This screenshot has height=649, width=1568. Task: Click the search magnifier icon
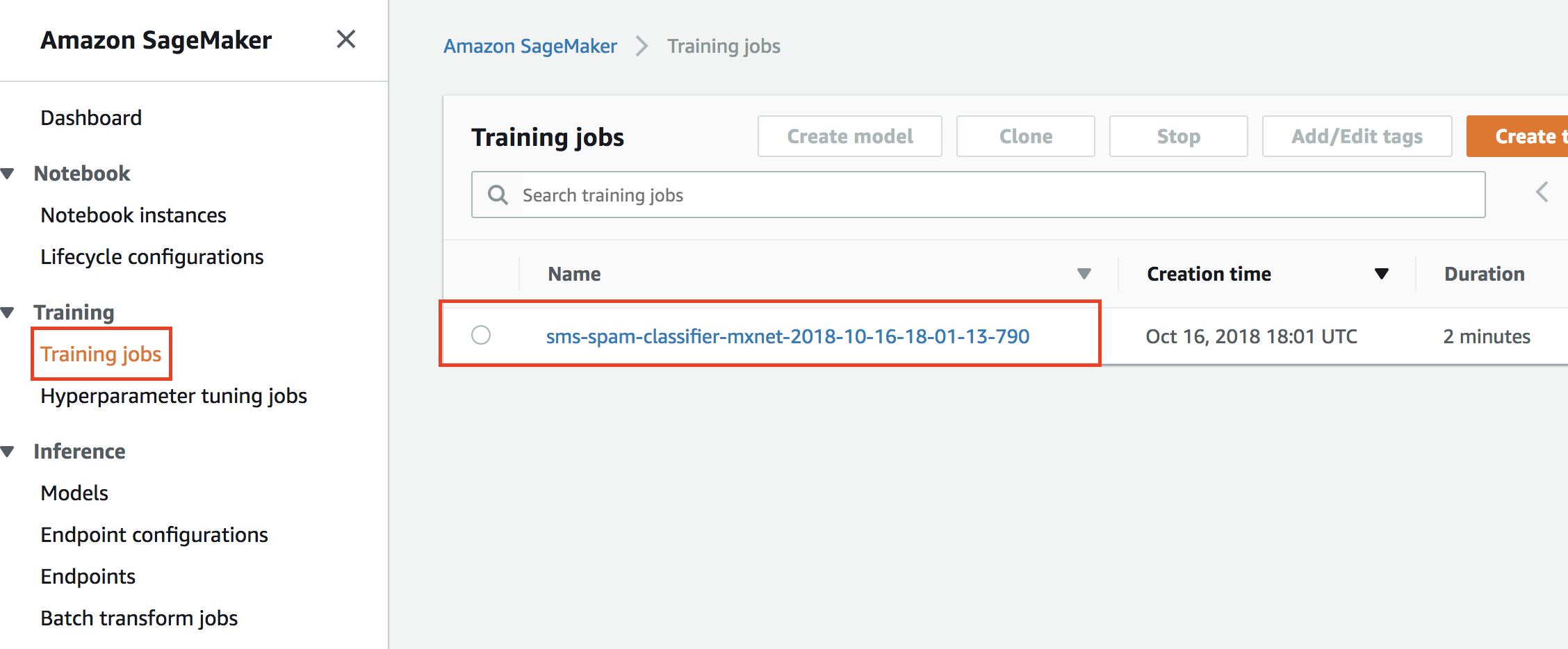click(x=498, y=195)
